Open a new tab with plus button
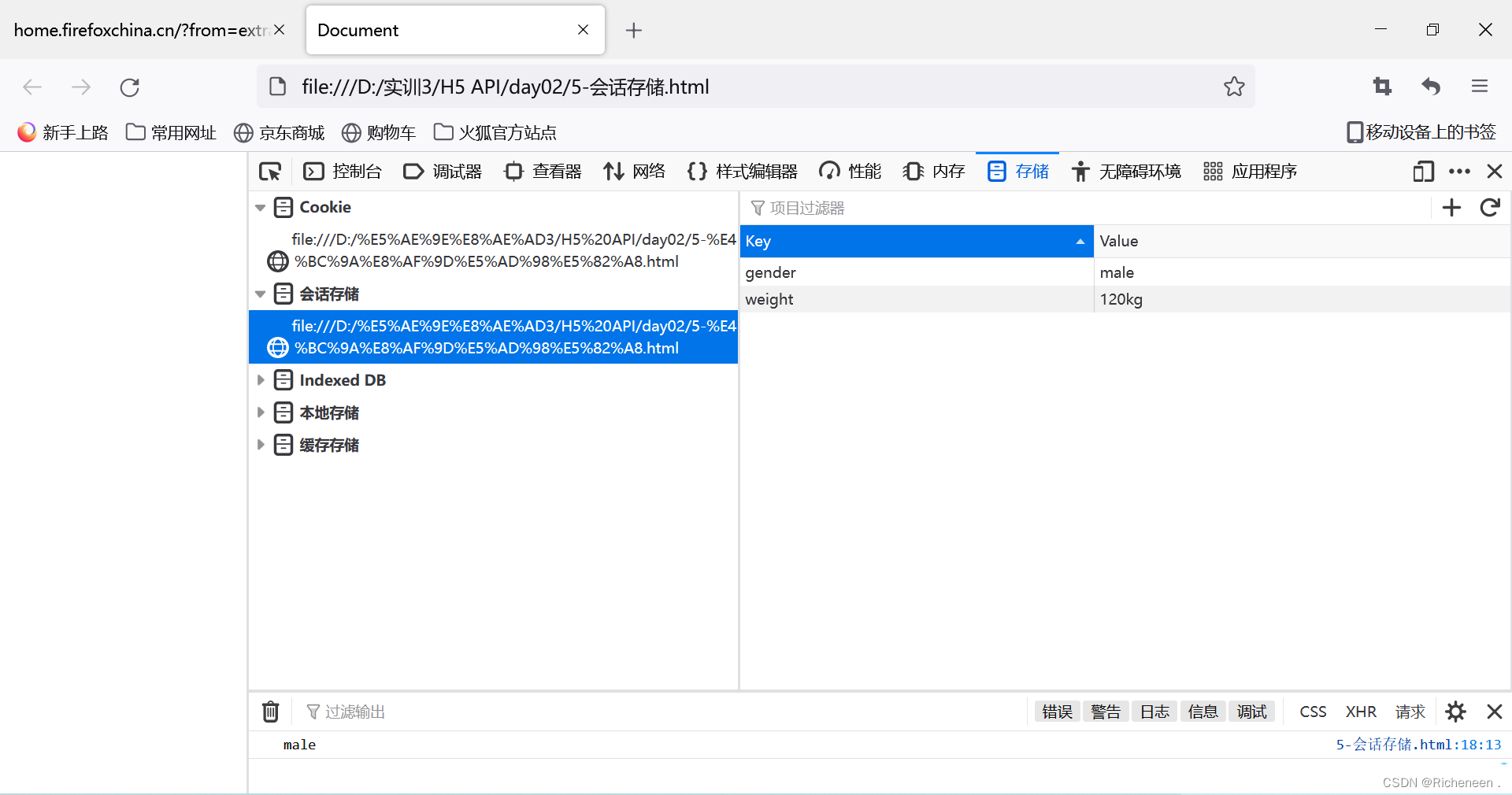This screenshot has height=795, width=1512. pyautogui.click(x=633, y=30)
